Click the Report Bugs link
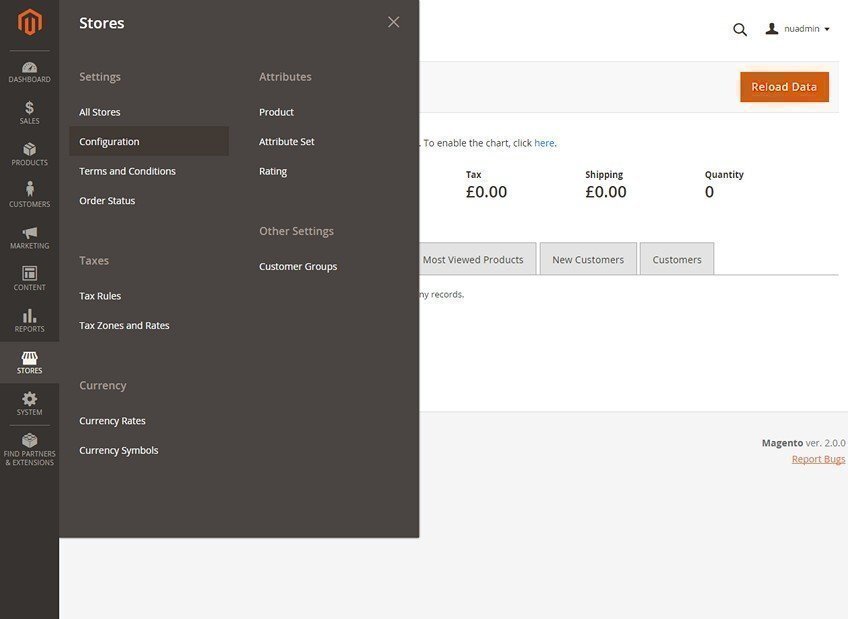This screenshot has height=619, width=848. point(818,459)
